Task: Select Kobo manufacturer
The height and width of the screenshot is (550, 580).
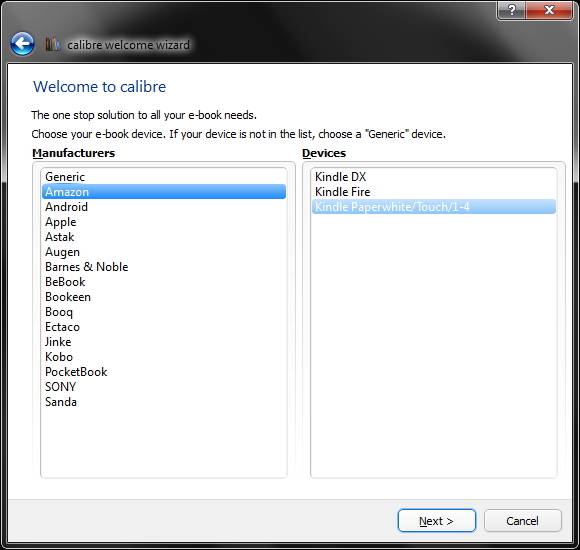Action: 164,357
